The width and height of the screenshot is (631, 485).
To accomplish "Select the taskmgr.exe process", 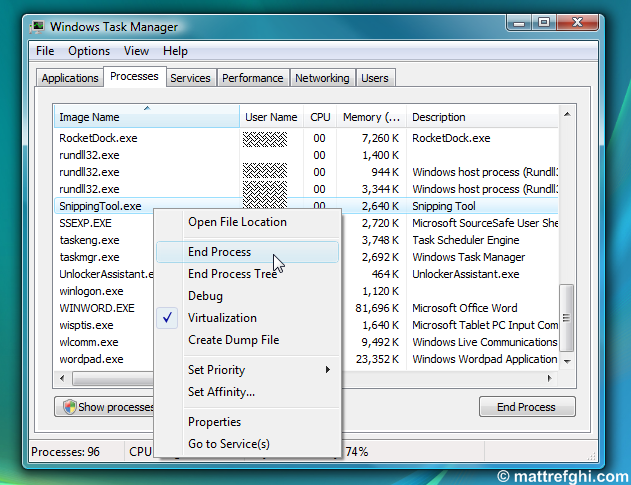I will click(x=89, y=257).
